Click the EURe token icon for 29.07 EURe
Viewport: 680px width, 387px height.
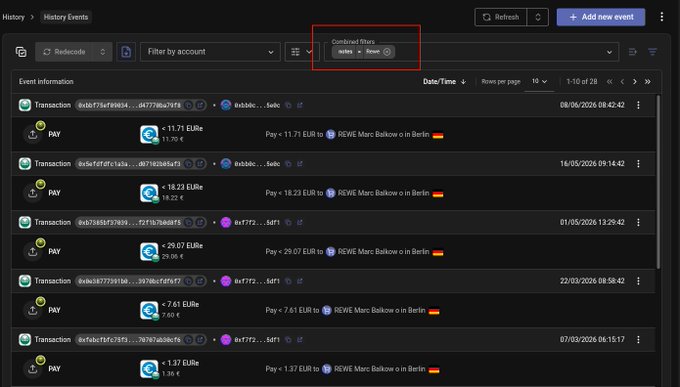(149, 252)
